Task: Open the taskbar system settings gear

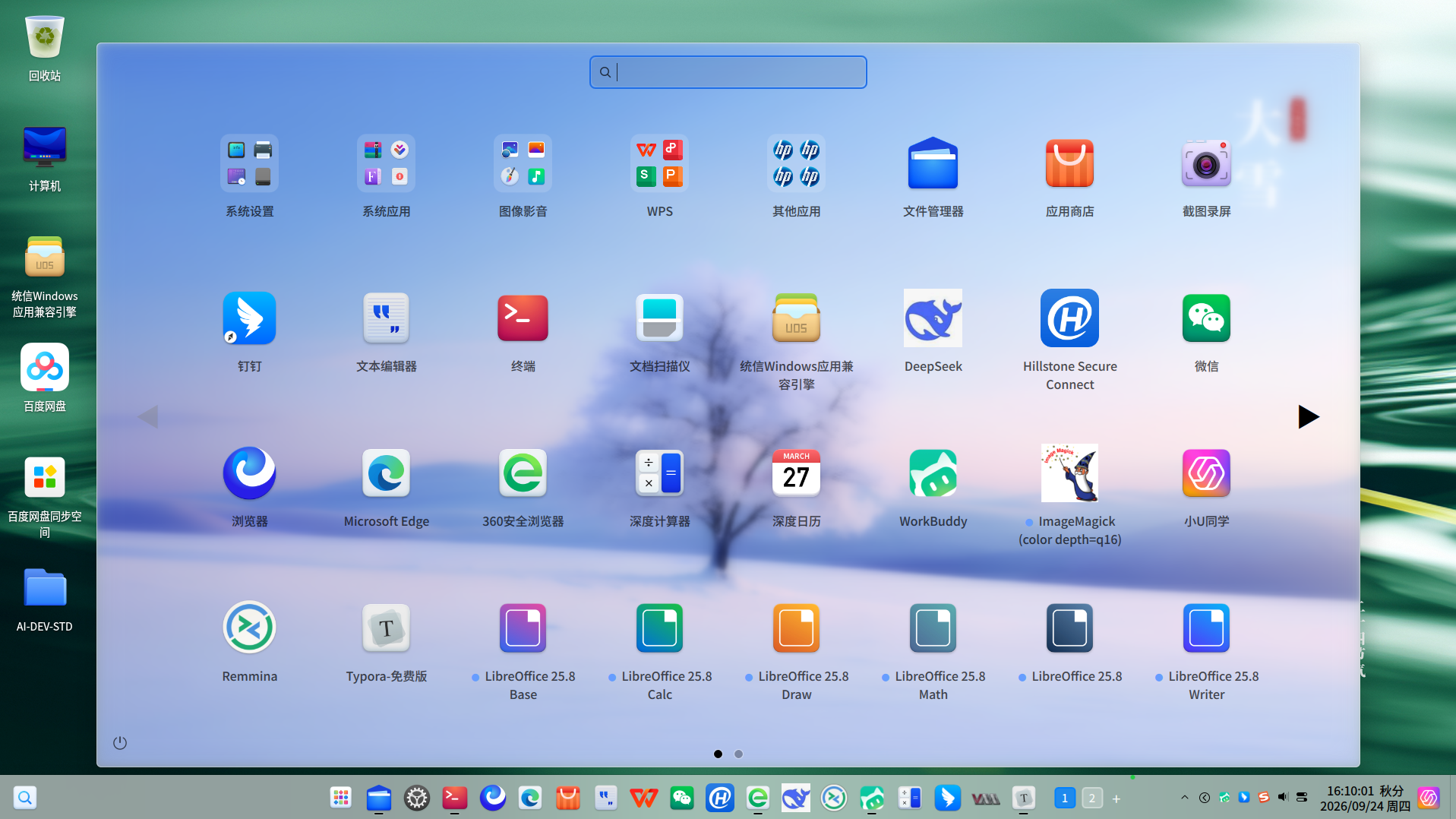Action: (416, 798)
